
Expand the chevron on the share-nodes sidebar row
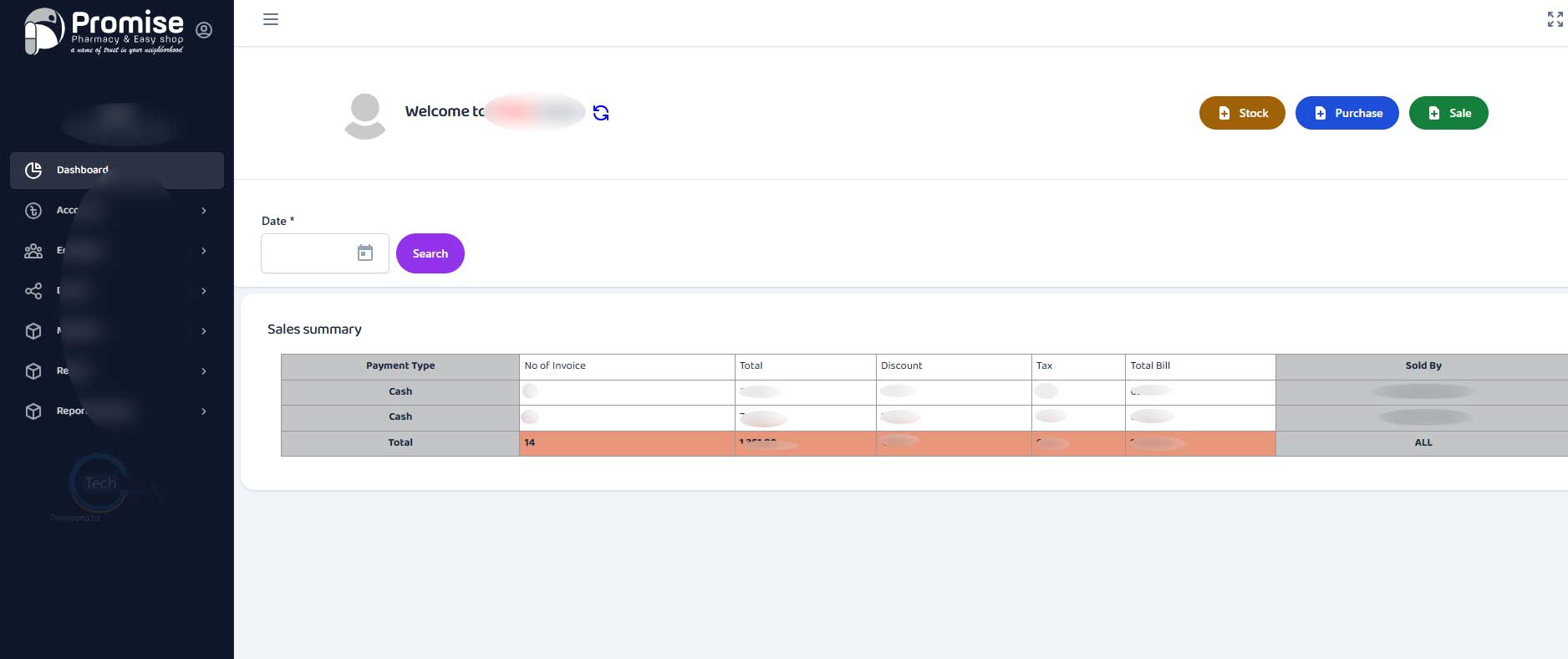(x=204, y=291)
